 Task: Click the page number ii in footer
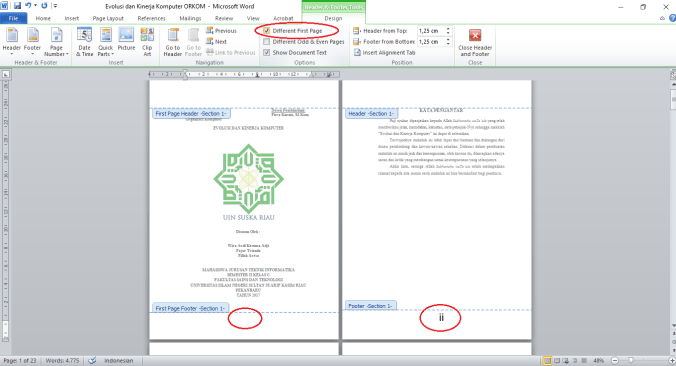click(441, 318)
